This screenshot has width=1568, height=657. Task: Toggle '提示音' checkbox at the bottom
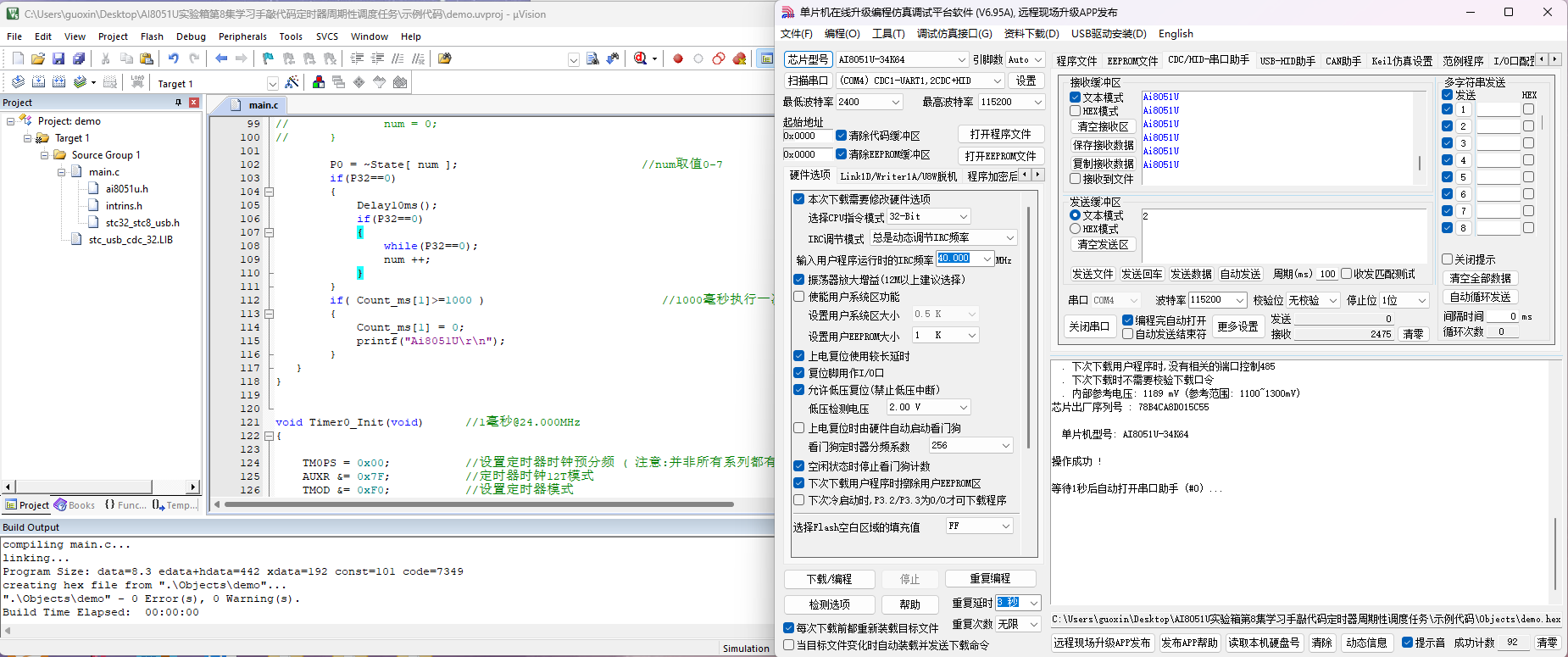(x=1408, y=643)
